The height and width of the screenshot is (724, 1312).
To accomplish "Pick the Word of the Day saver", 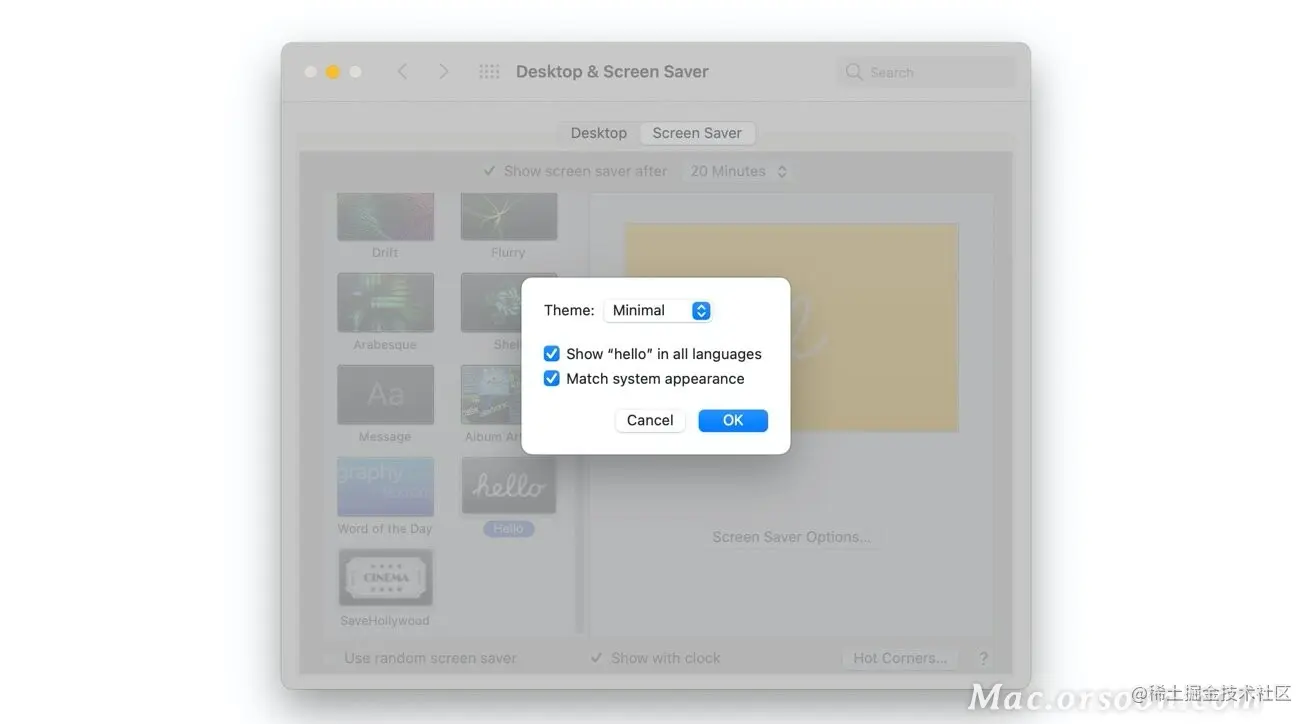I will click(x=385, y=487).
